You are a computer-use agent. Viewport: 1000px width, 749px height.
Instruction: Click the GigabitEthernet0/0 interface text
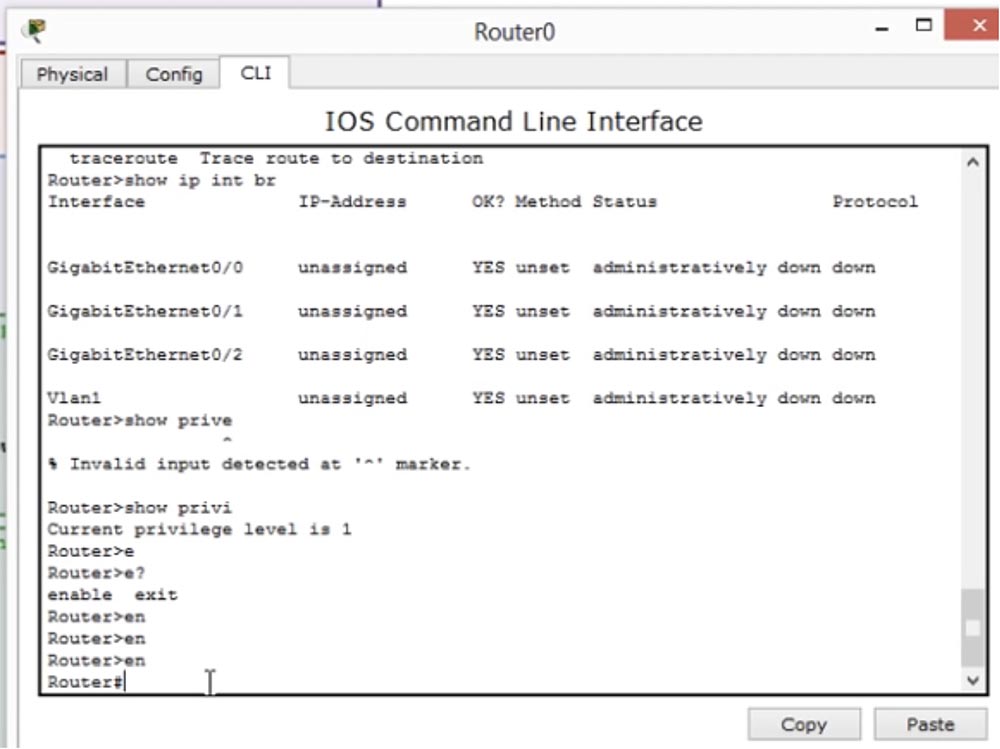click(x=145, y=267)
